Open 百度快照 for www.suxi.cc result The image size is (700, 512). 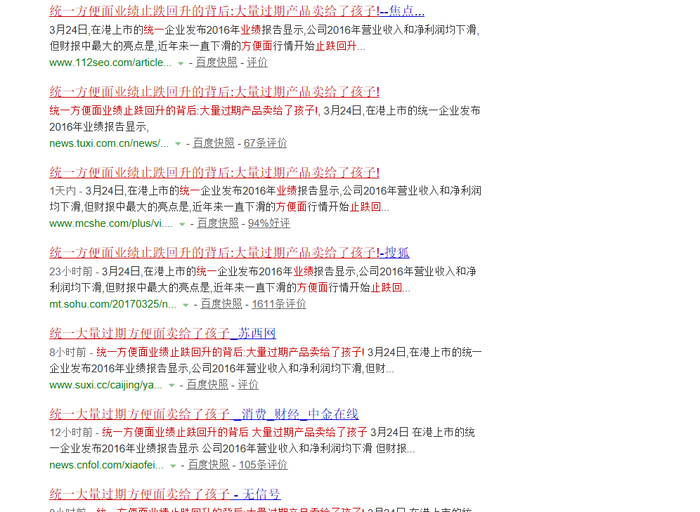(x=207, y=384)
